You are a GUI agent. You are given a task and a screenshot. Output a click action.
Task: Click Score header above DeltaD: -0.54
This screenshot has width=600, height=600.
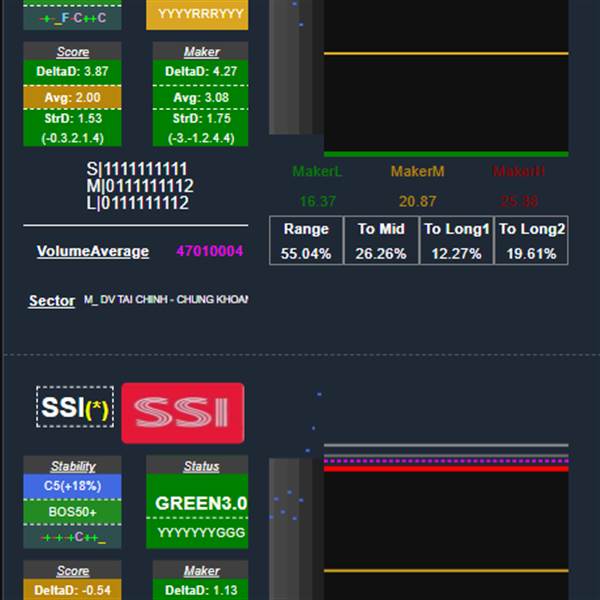coord(73,571)
